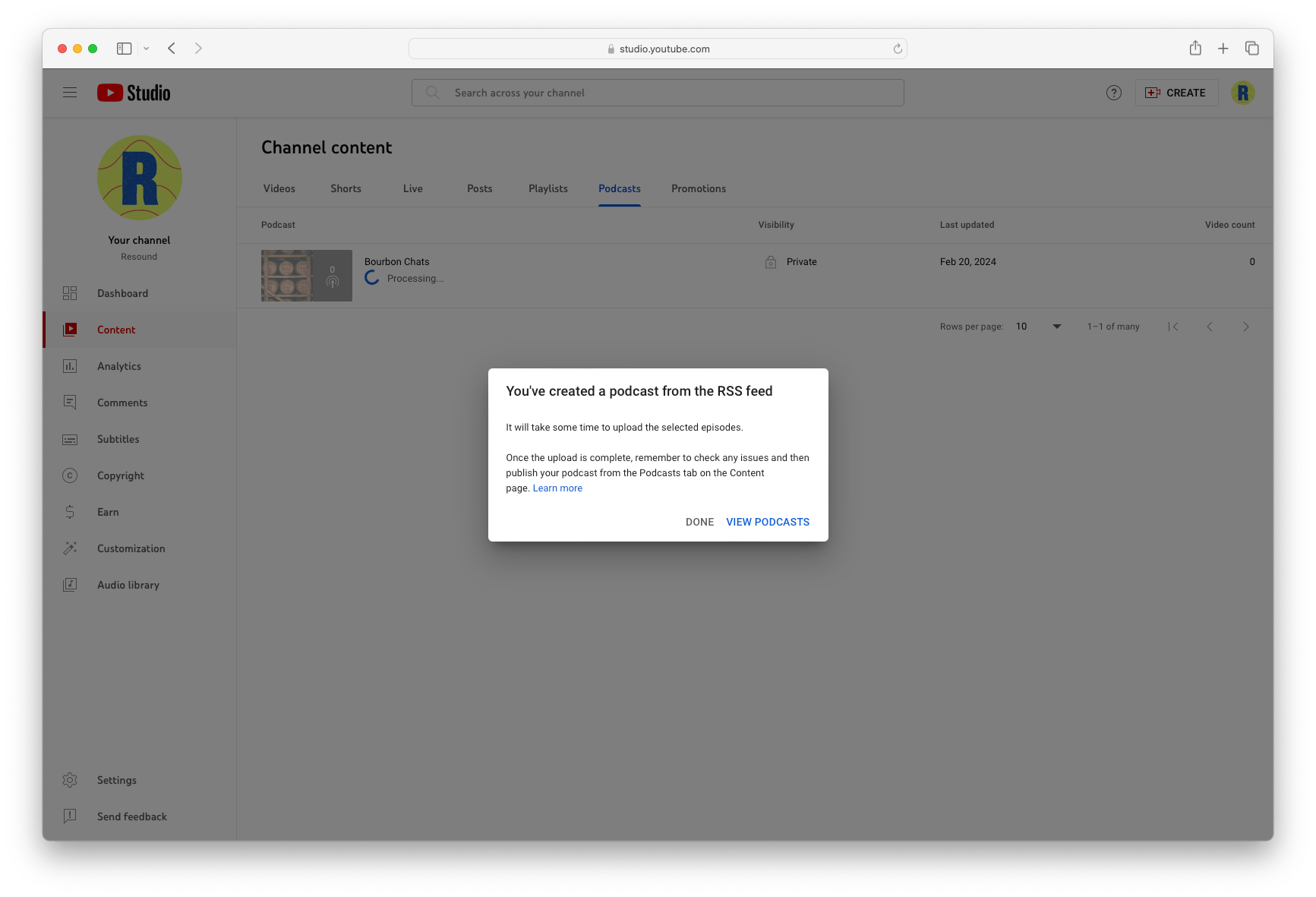Click the Send feedback icon
1316x897 pixels.
pos(70,816)
